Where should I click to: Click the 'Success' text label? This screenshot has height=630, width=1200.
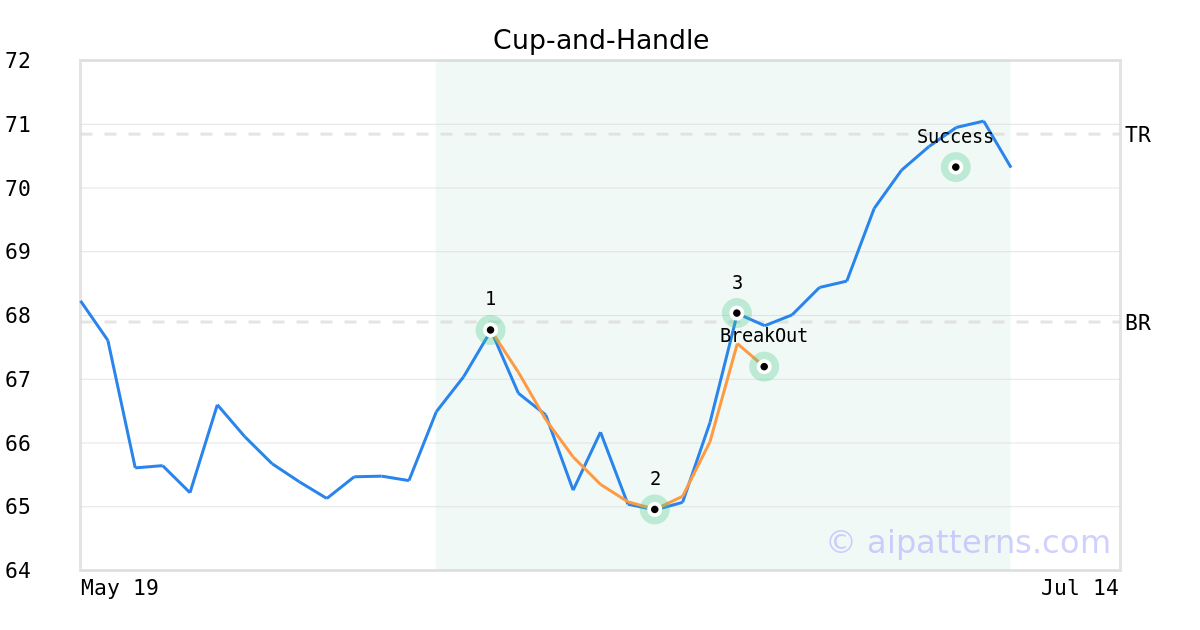click(955, 137)
